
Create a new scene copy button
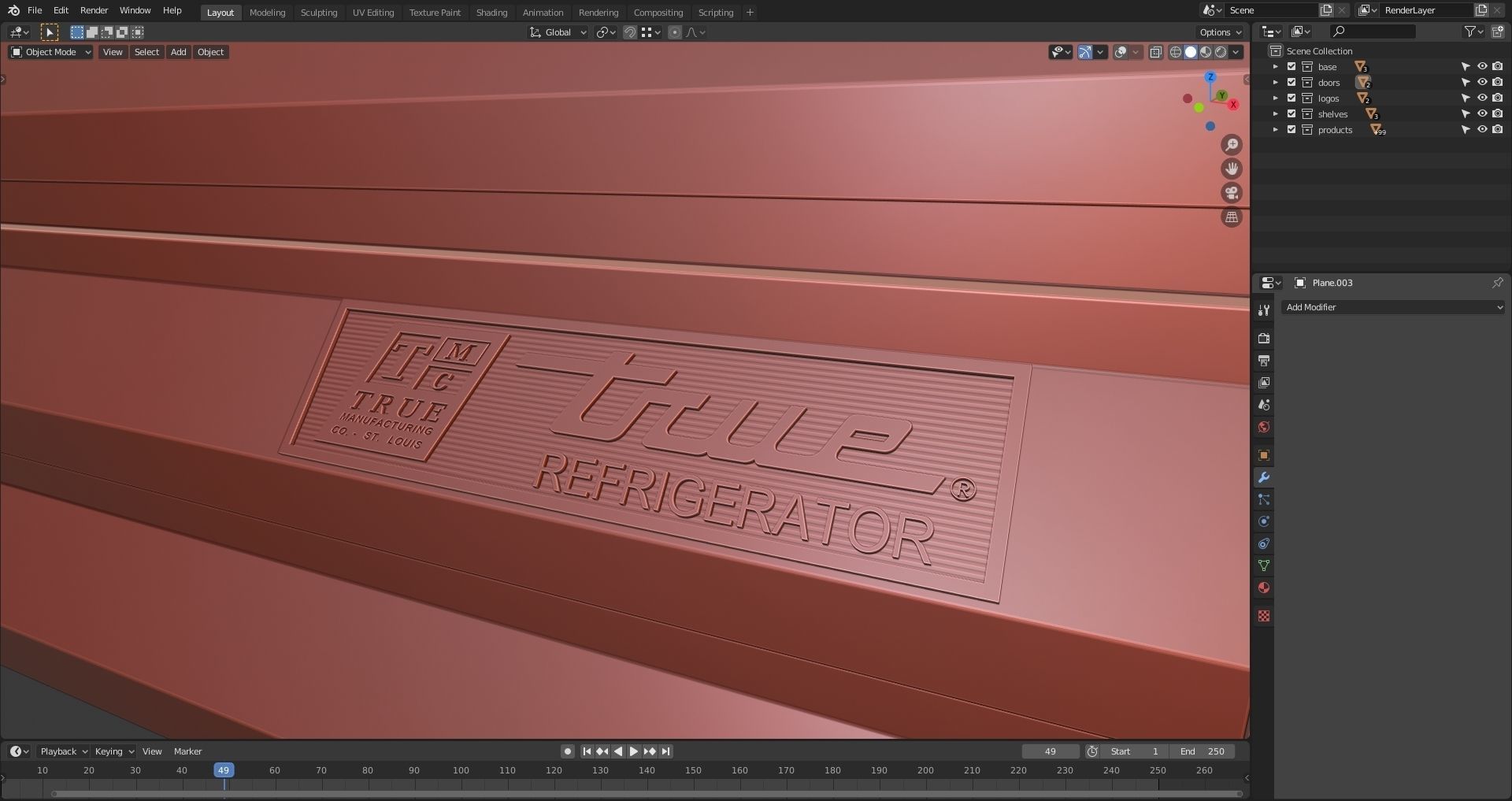coord(1326,10)
